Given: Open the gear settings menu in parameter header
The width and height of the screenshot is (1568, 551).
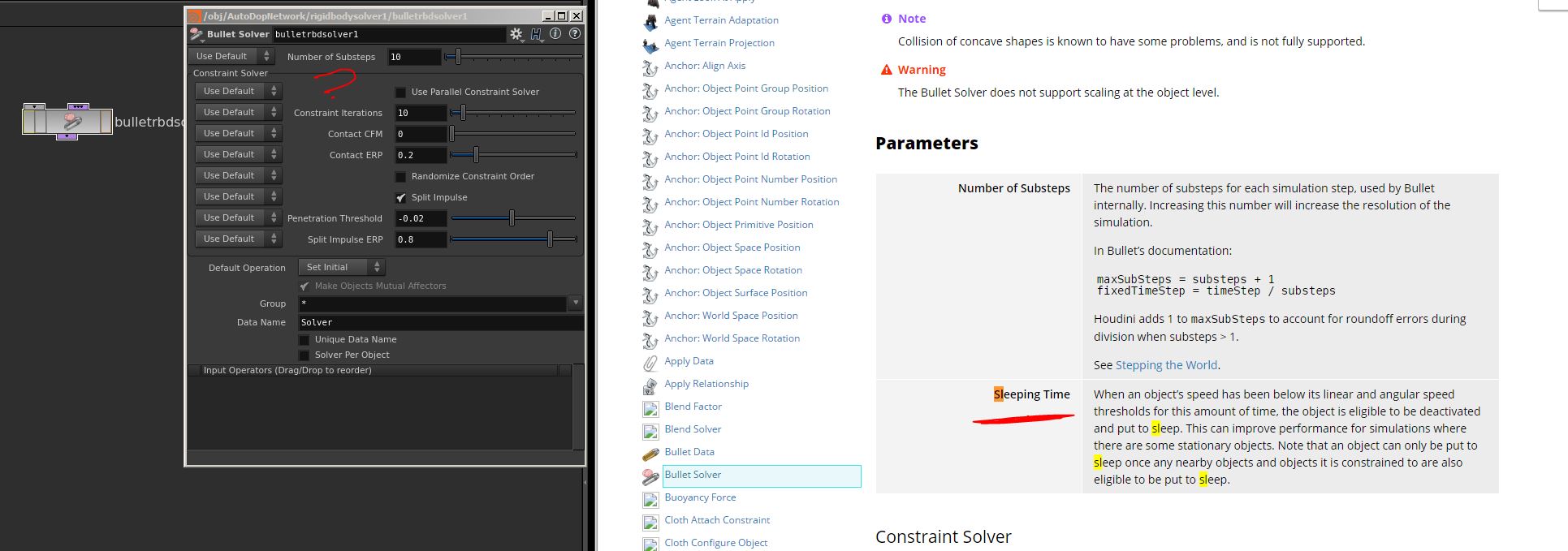Looking at the screenshot, I should point(516,34).
